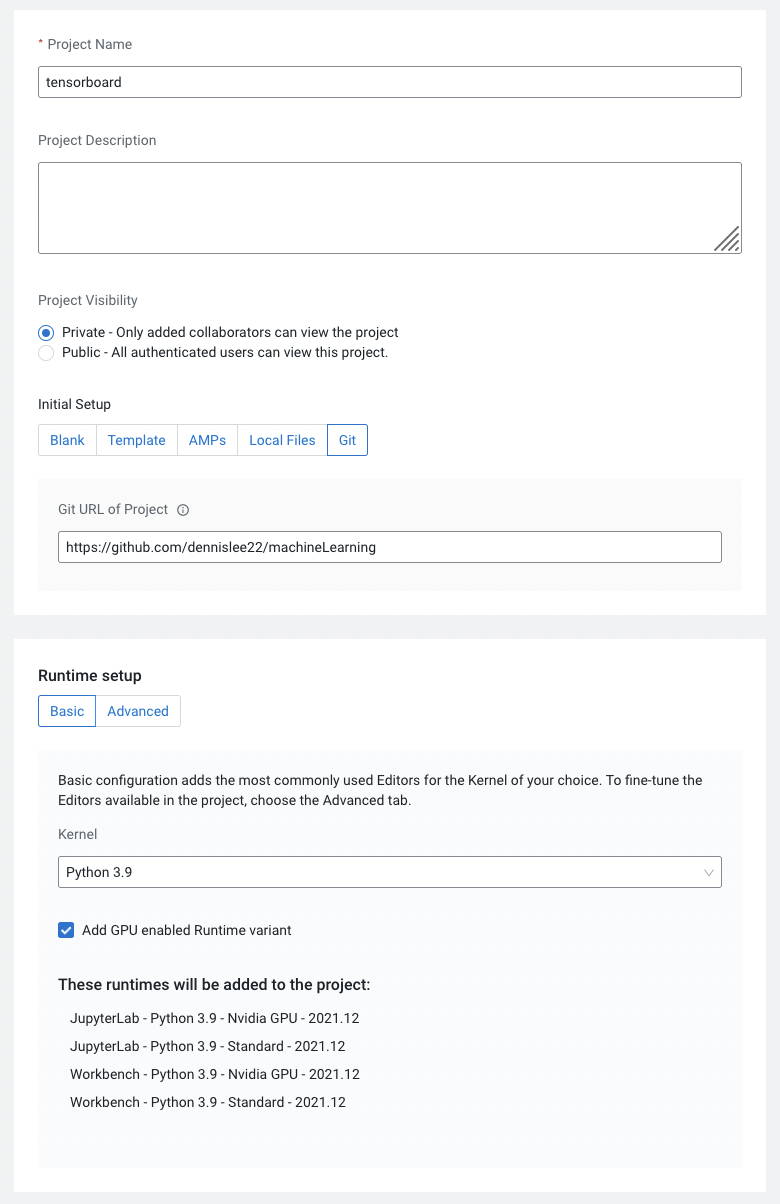This screenshot has width=780, height=1204.
Task: Click the Workbench Nvidia GPU runtime entry
Action: (214, 1074)
